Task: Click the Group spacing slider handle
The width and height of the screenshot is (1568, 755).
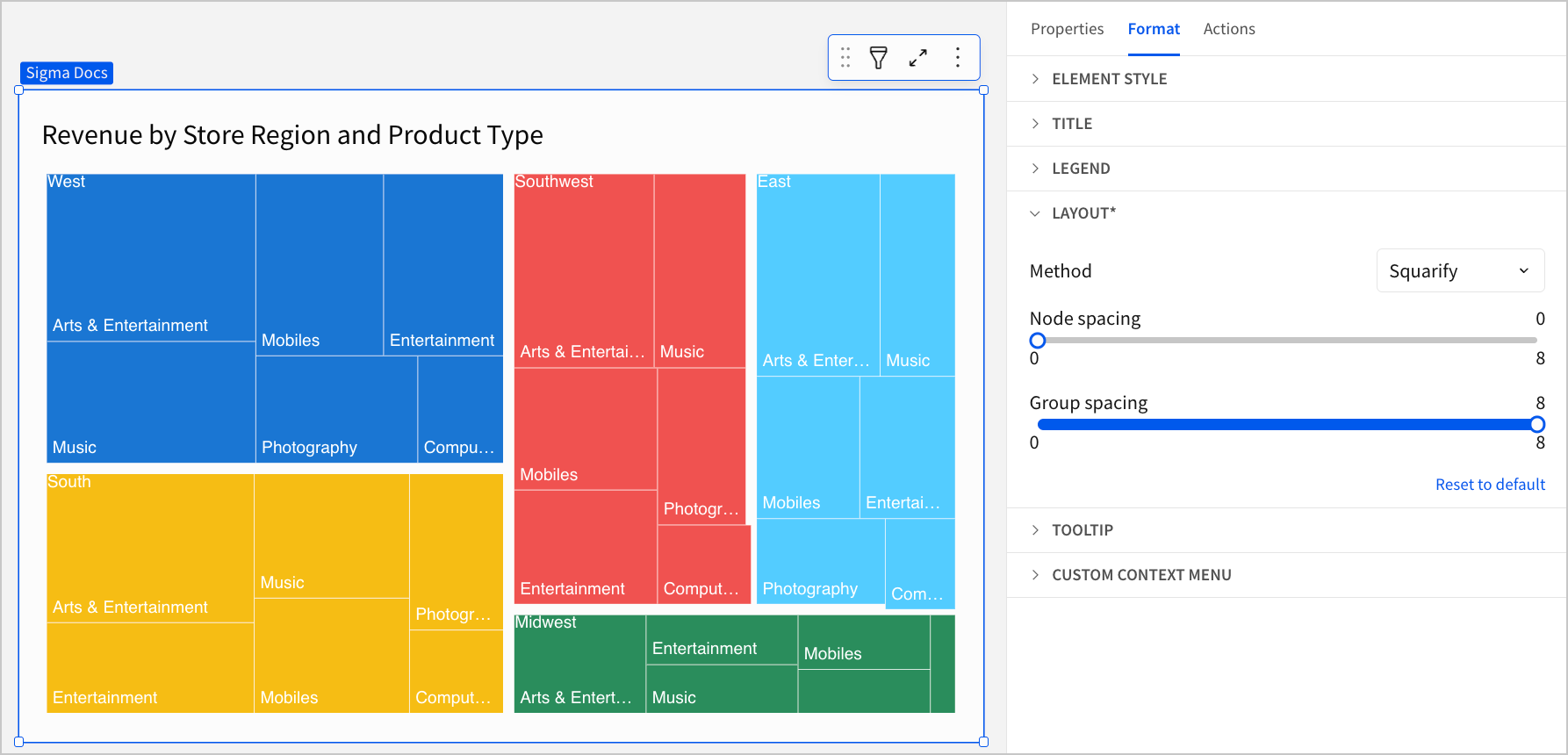Action: tap(1537, 425)
